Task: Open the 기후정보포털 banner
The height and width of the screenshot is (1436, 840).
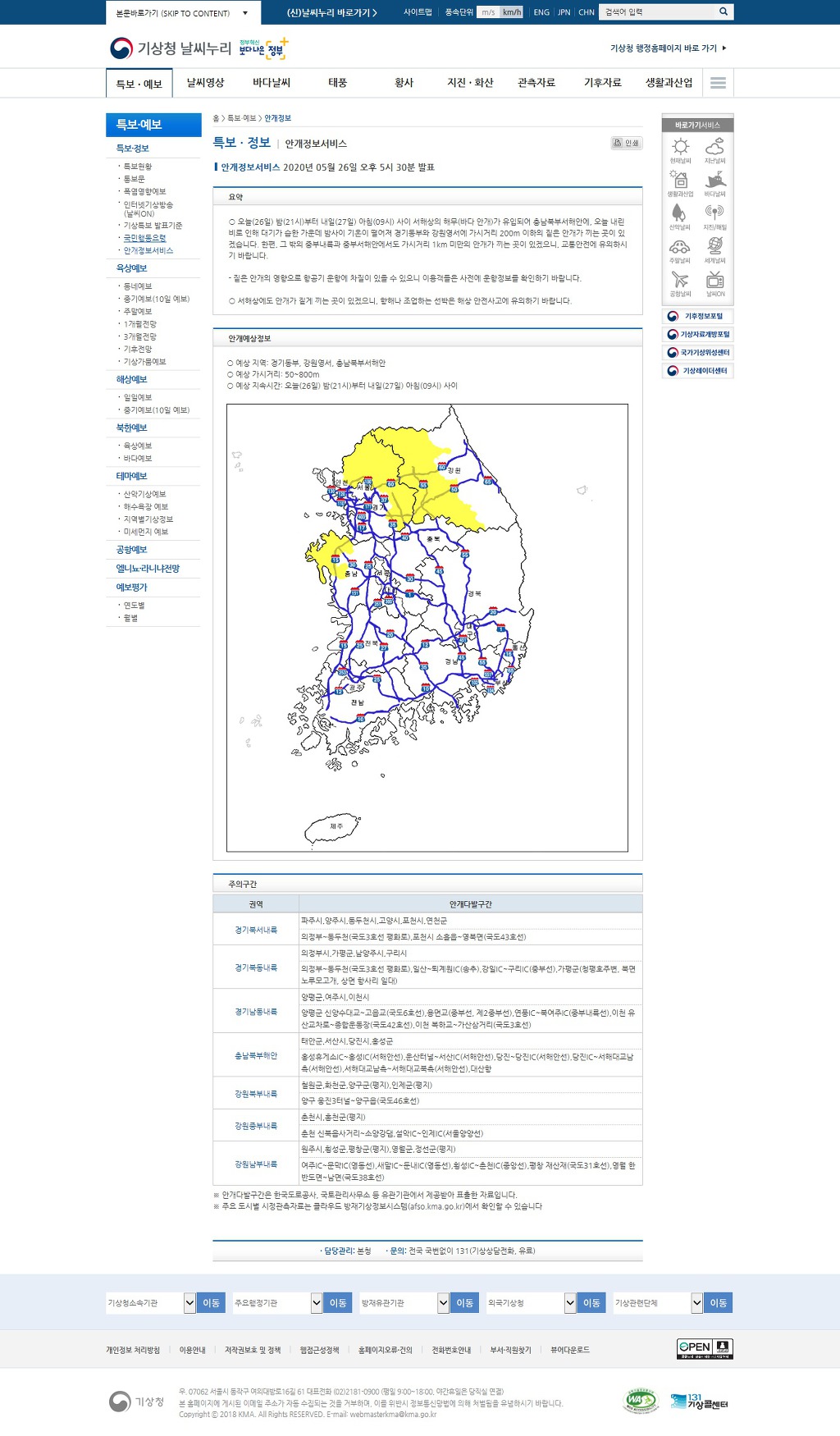Action: click(x=697, y=316)
